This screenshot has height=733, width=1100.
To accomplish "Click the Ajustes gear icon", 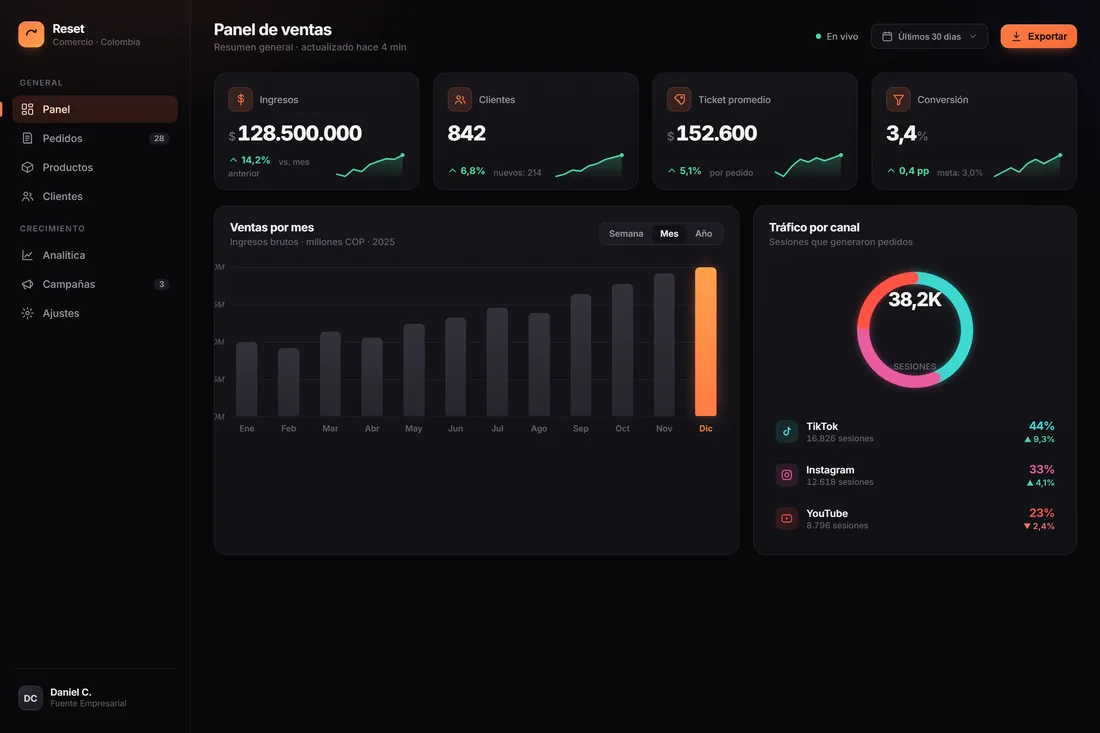I will coord(27,314).
